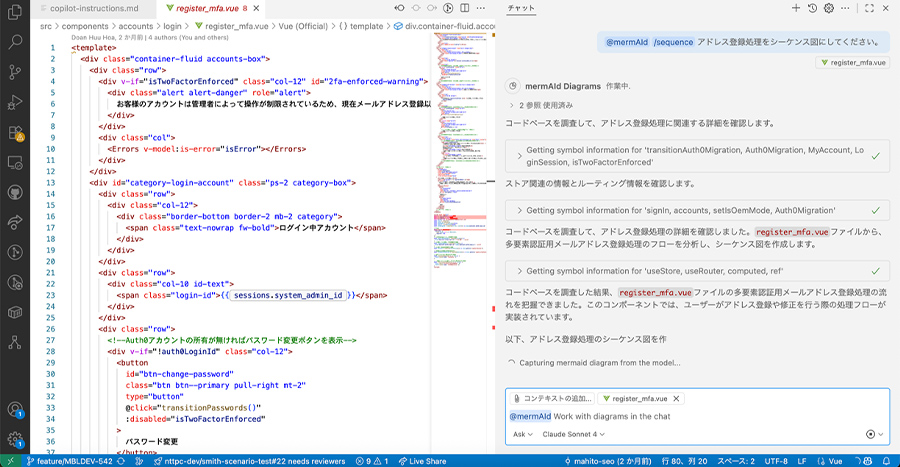Start a new chat with plus icon

796,8
